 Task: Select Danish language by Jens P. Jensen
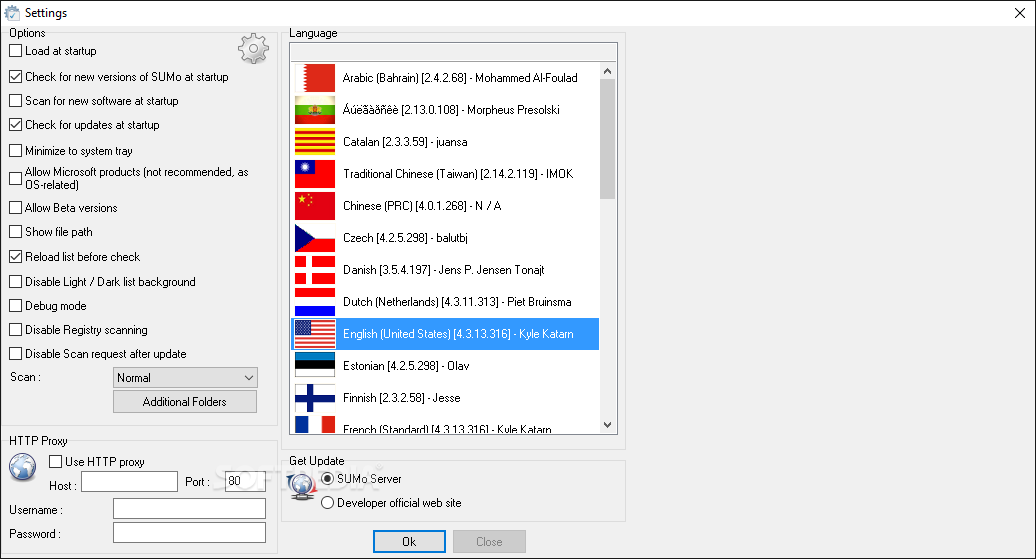click(x=445, y=270)
